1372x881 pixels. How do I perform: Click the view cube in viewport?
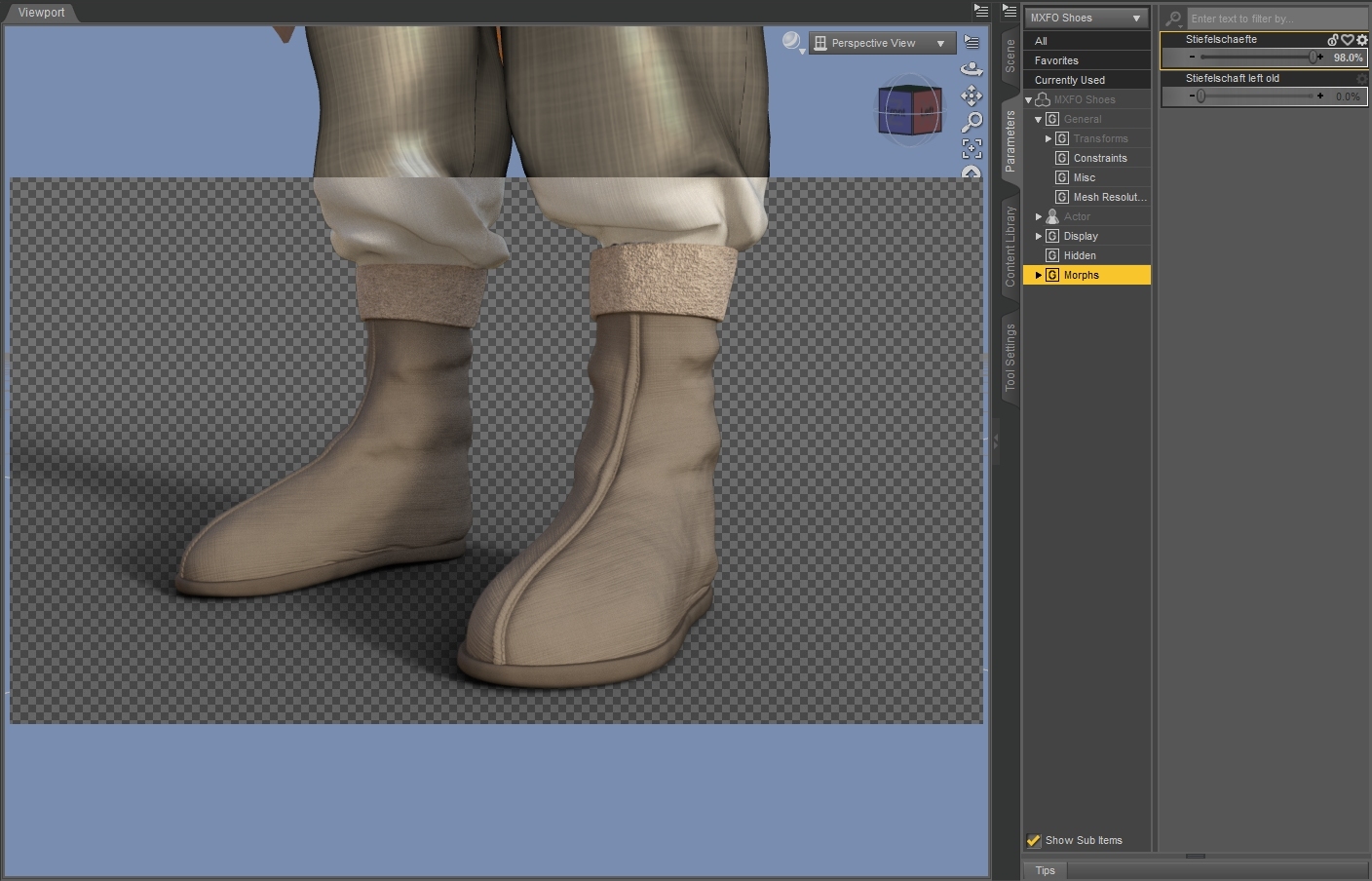(x=909, y=110)
